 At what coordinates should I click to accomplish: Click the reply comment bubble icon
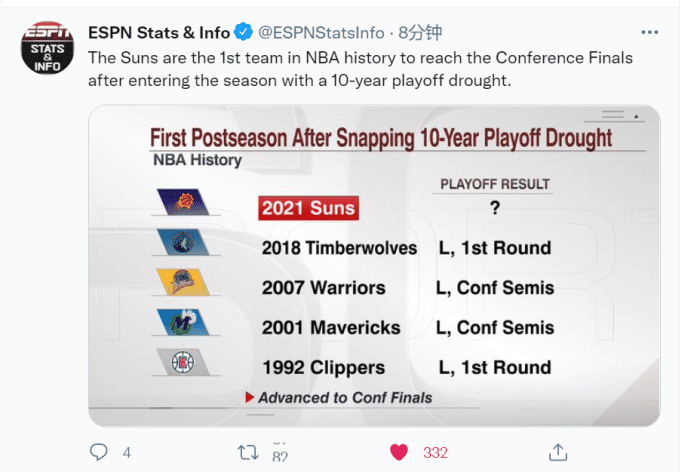pos(98,452)
